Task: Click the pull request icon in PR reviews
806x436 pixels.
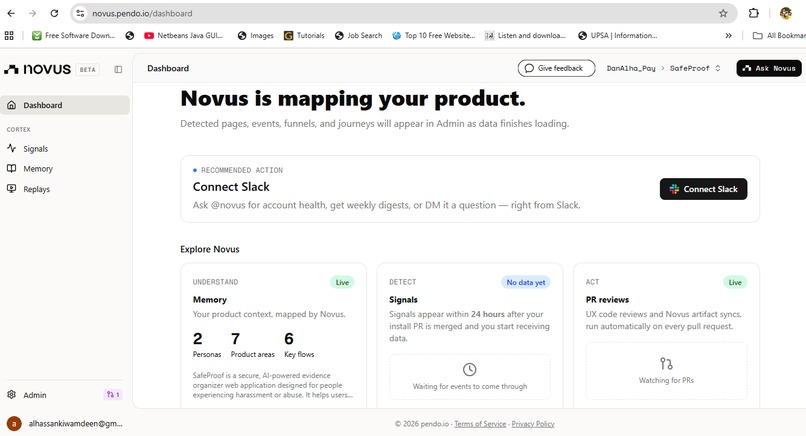Action: 666,364
